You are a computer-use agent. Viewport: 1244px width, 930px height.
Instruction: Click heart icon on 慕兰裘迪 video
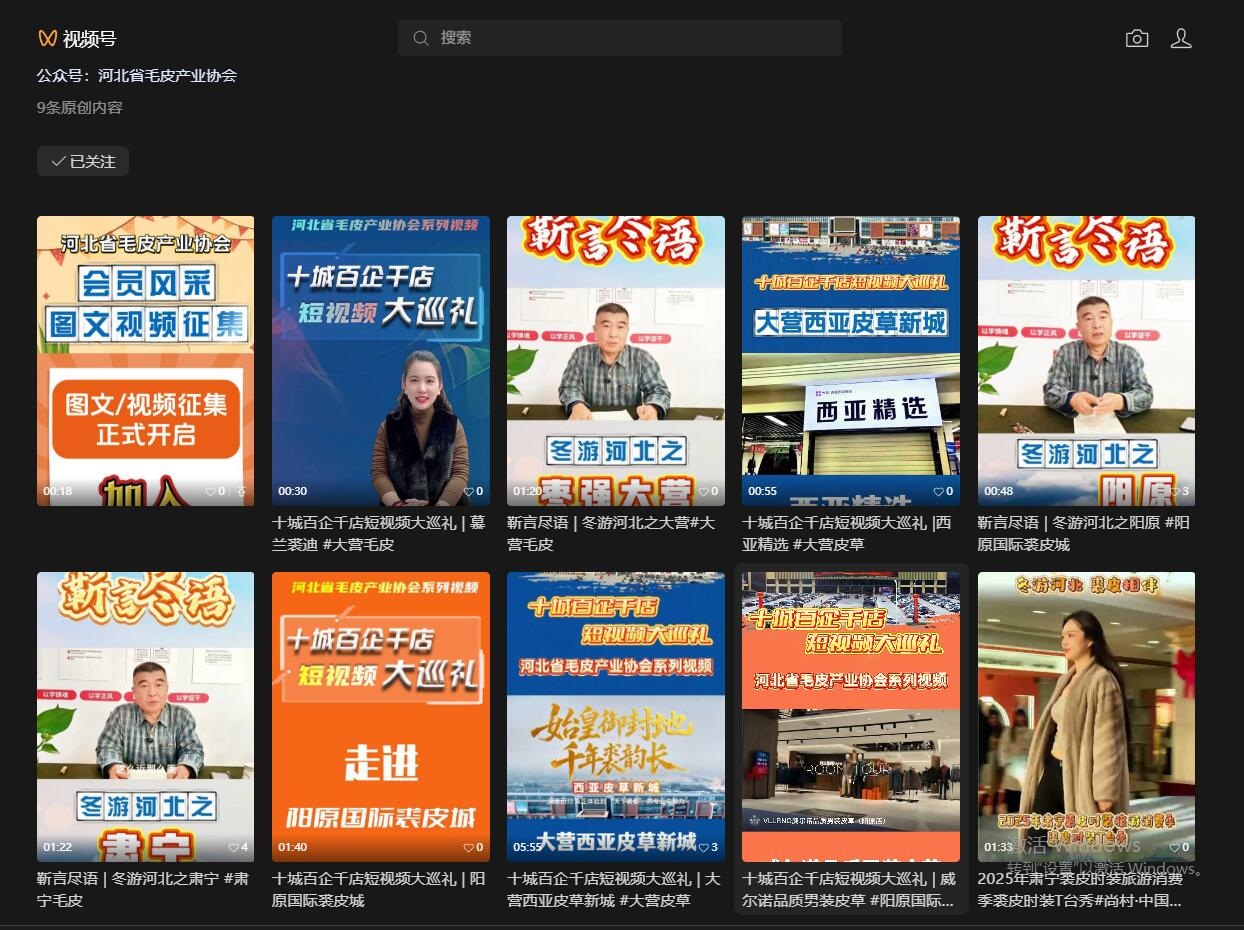[x=468, y=491]
